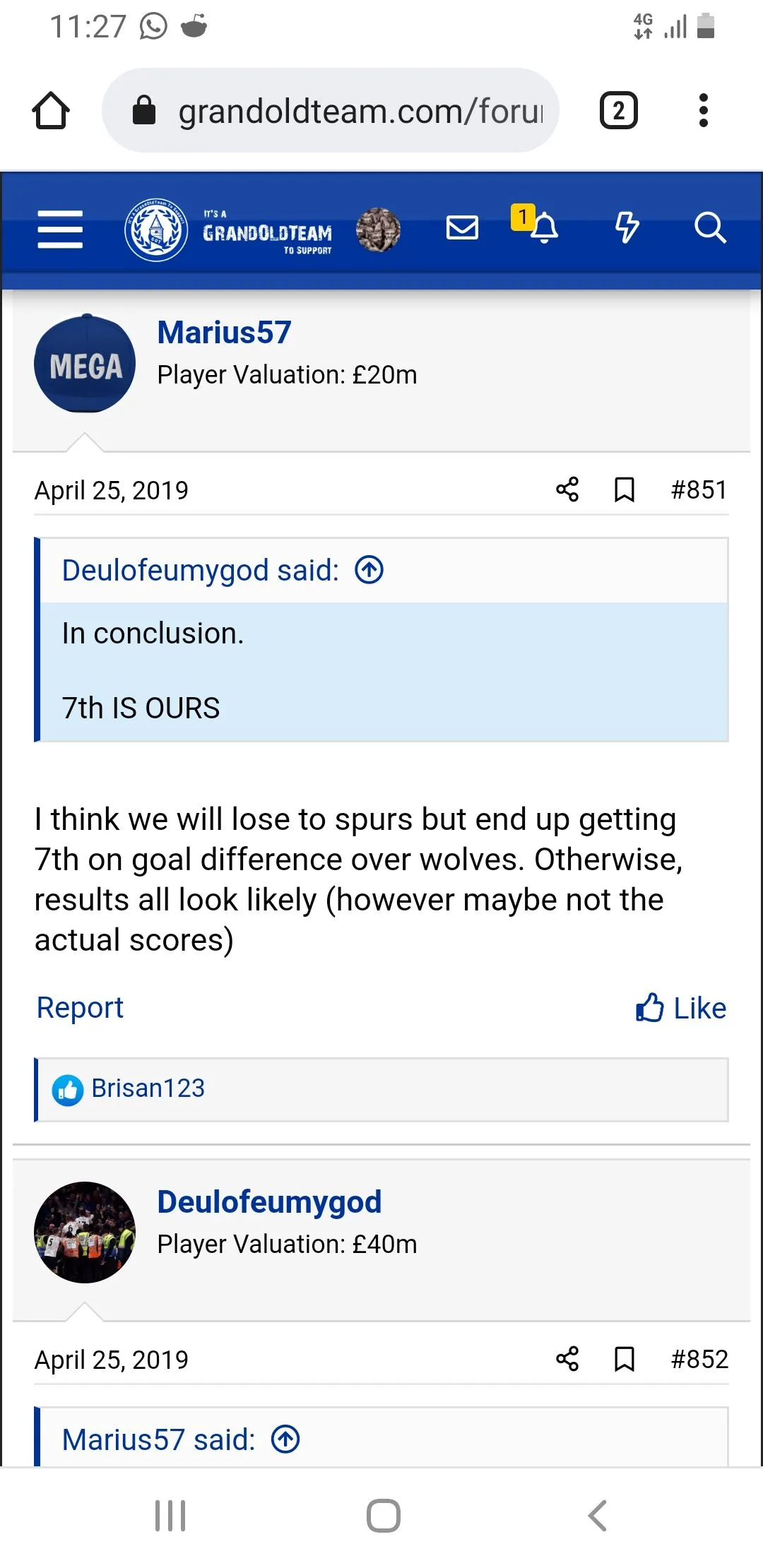Open private messages envelope icon

(x=463, y=228)
